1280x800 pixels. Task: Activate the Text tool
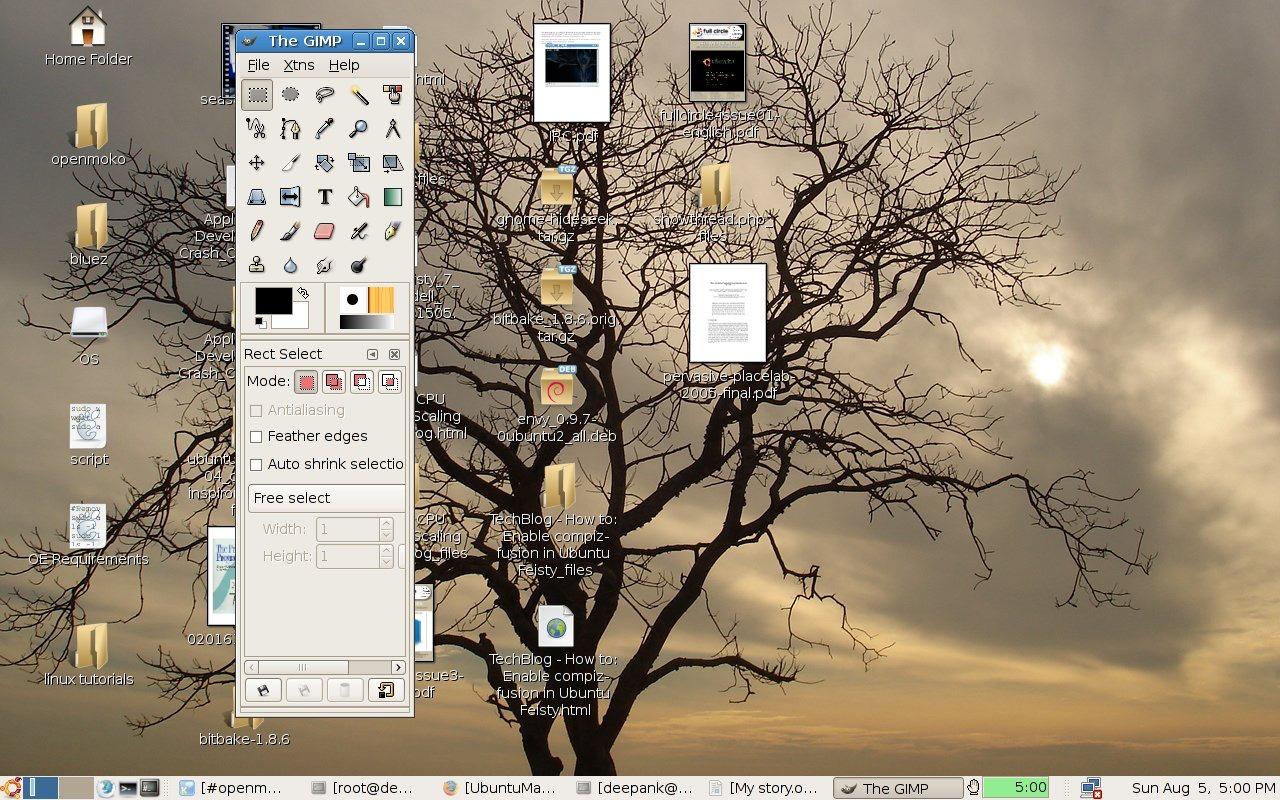point(325,197)
